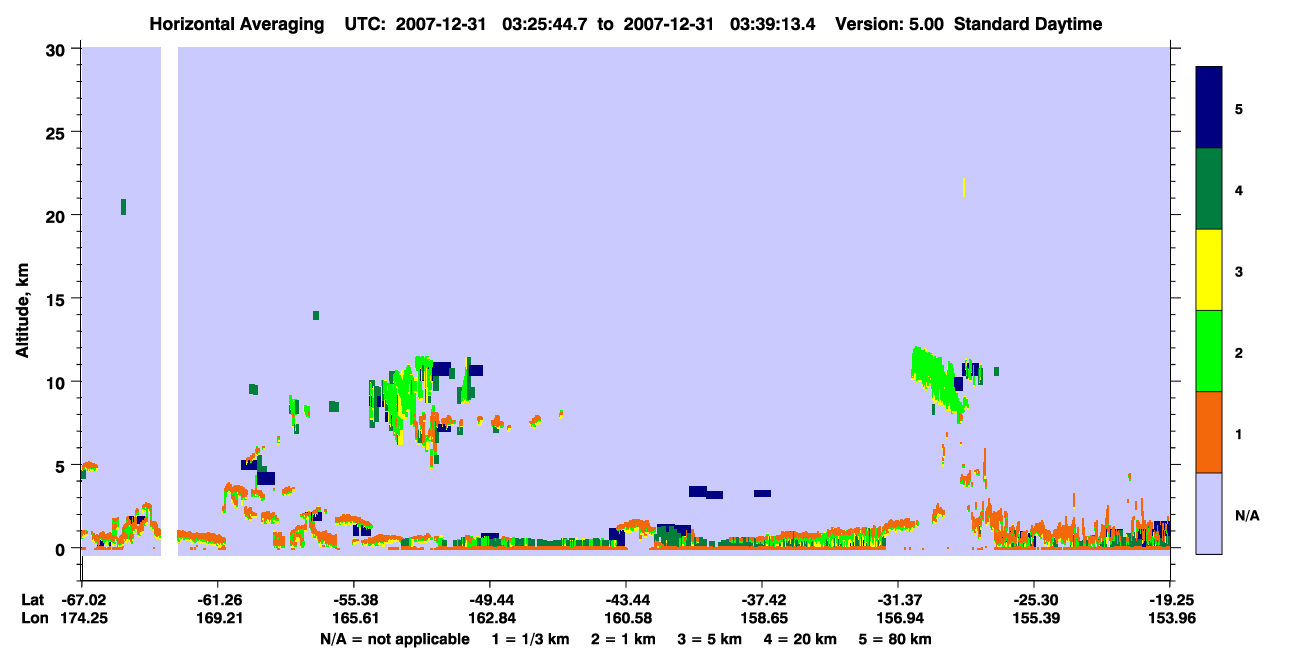
Task: Click the y-axis tick label '20'
Action: (x=58, y=215)
